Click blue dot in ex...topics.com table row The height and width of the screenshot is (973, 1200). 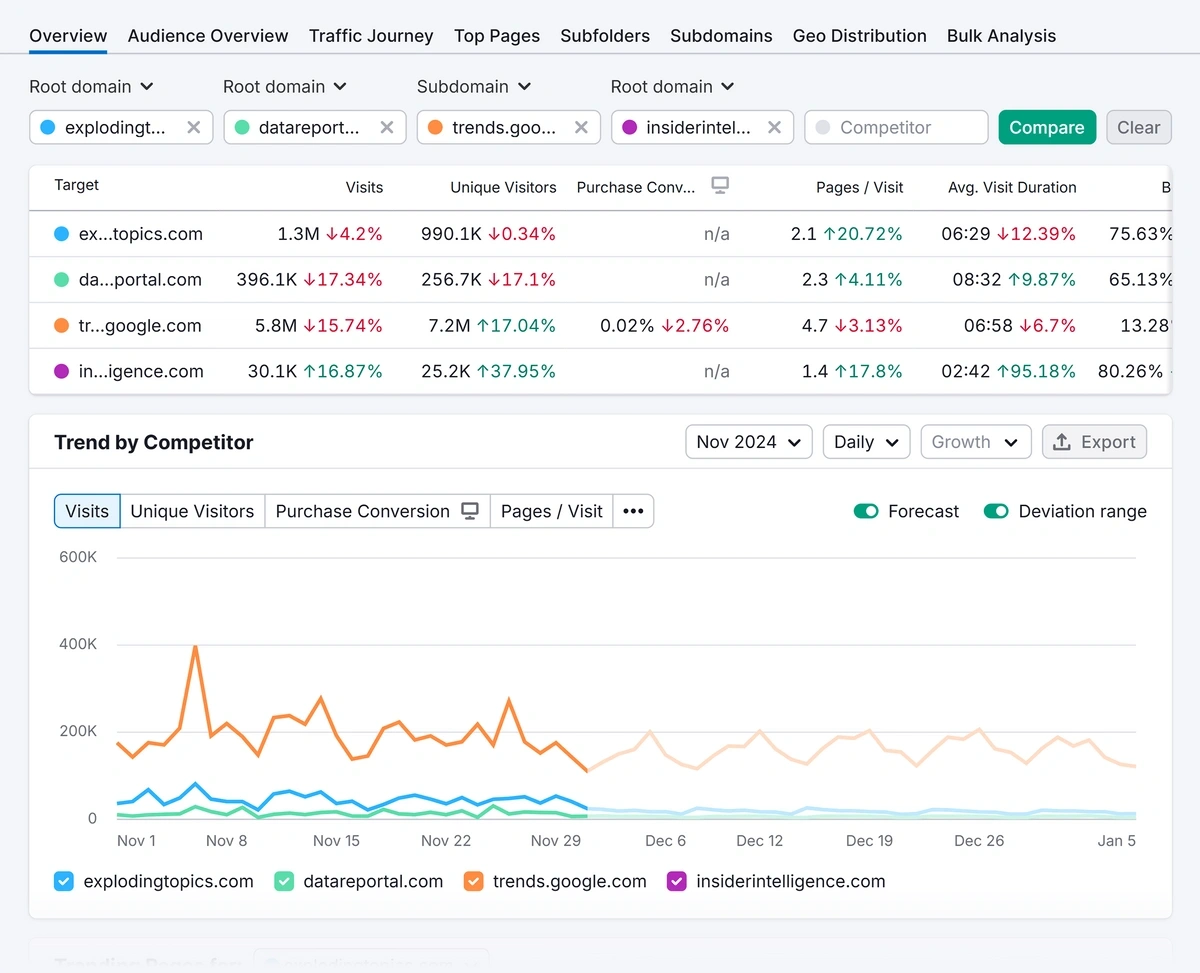pos(62,234)
